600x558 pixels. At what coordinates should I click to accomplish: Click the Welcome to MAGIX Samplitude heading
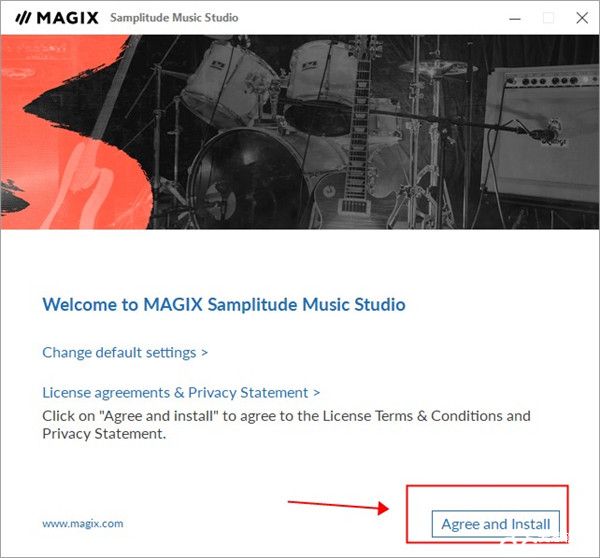click(x=224, y=305)
